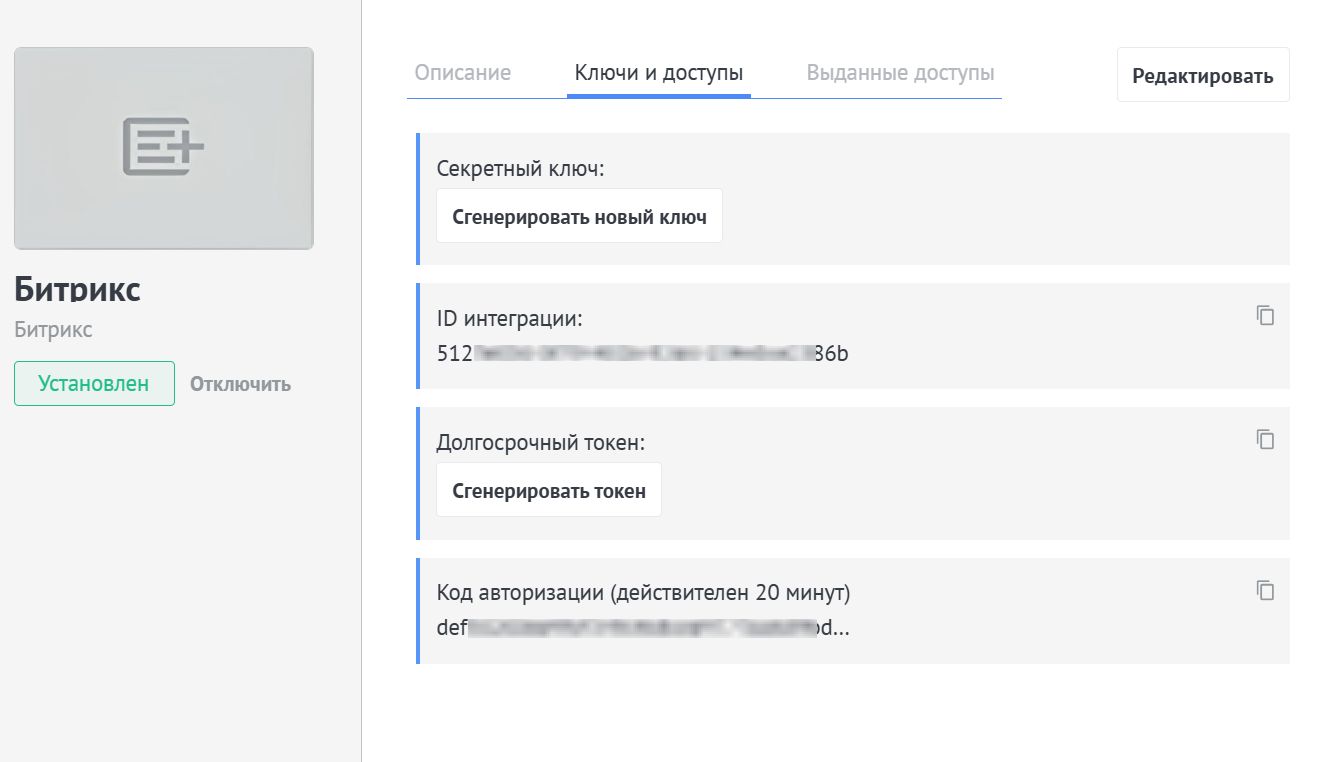Click the Код авторизации label
1325x762 pixels.
coord(642,592)
